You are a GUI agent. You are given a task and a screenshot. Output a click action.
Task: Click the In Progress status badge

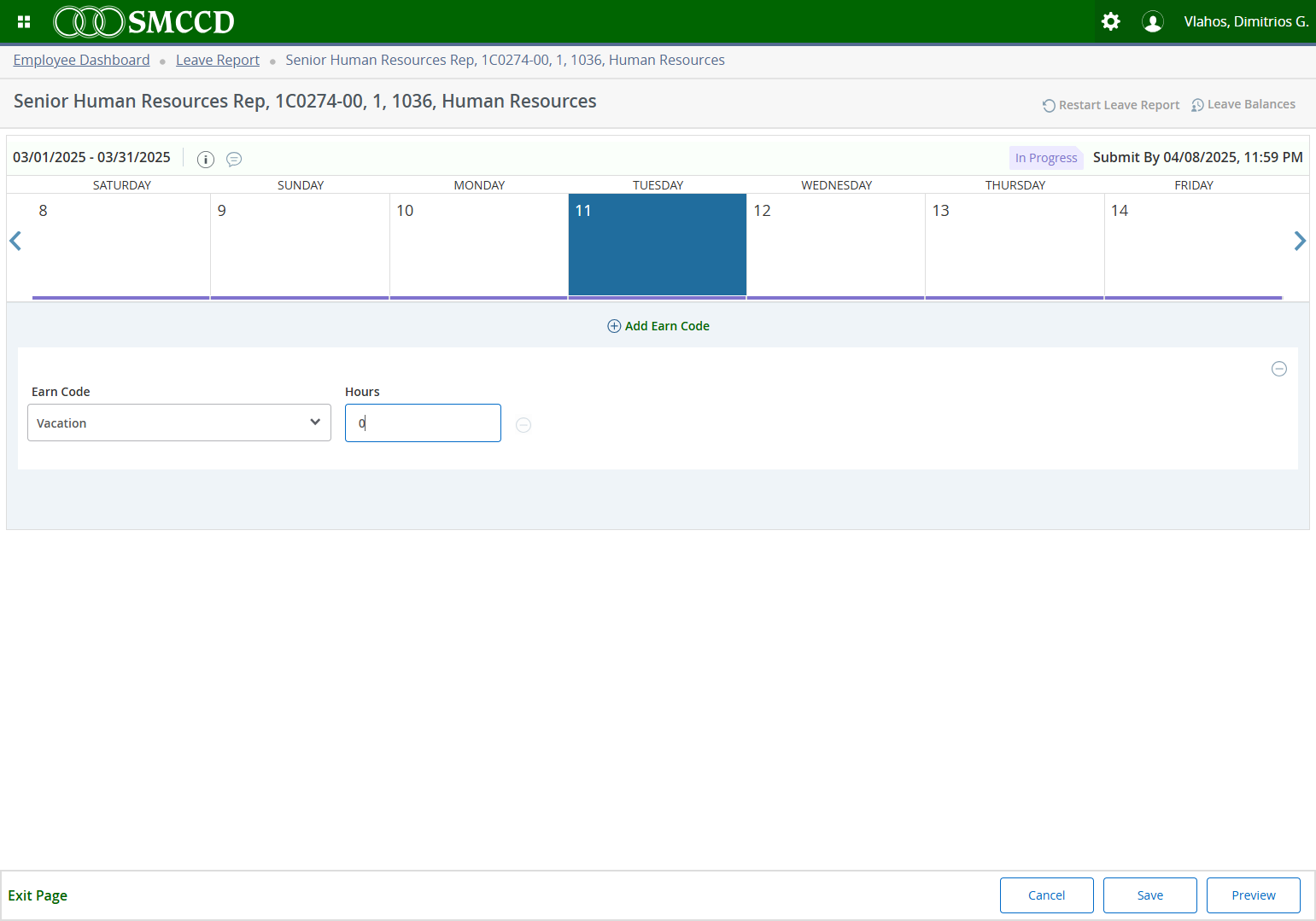(x=1046, y=158)
